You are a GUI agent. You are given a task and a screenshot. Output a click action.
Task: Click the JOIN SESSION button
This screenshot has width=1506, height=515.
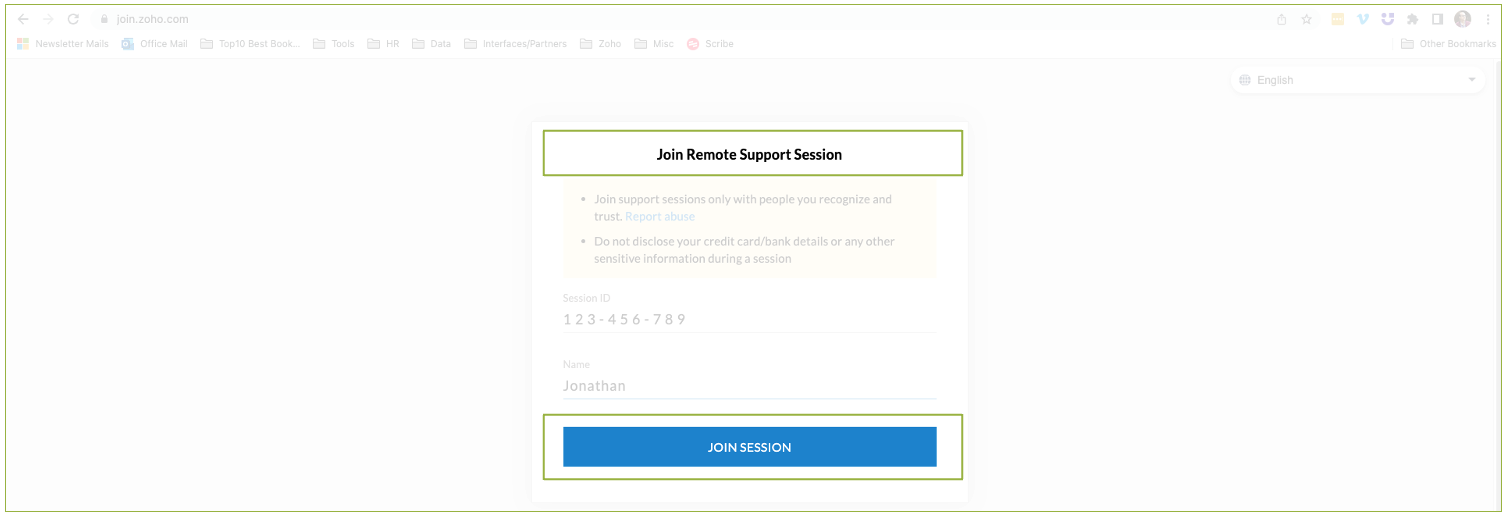click(749, 447)
